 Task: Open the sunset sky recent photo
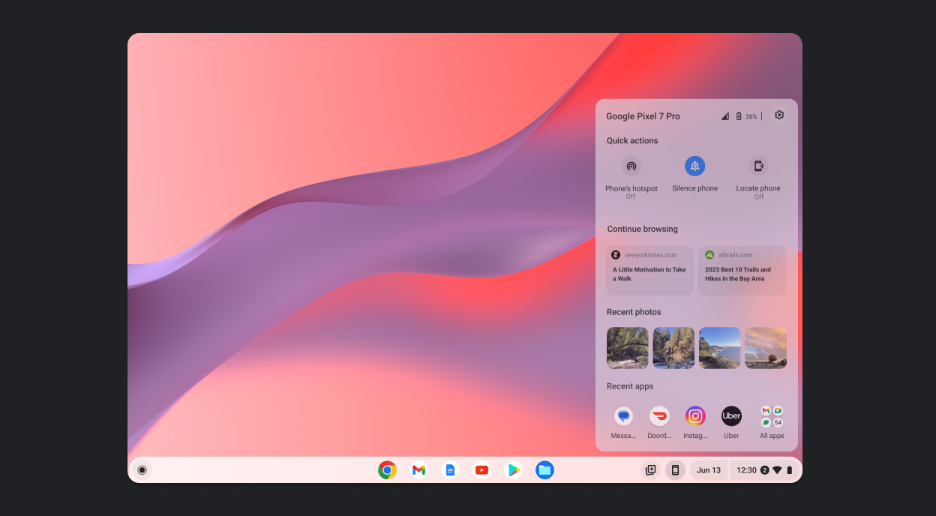765,348
